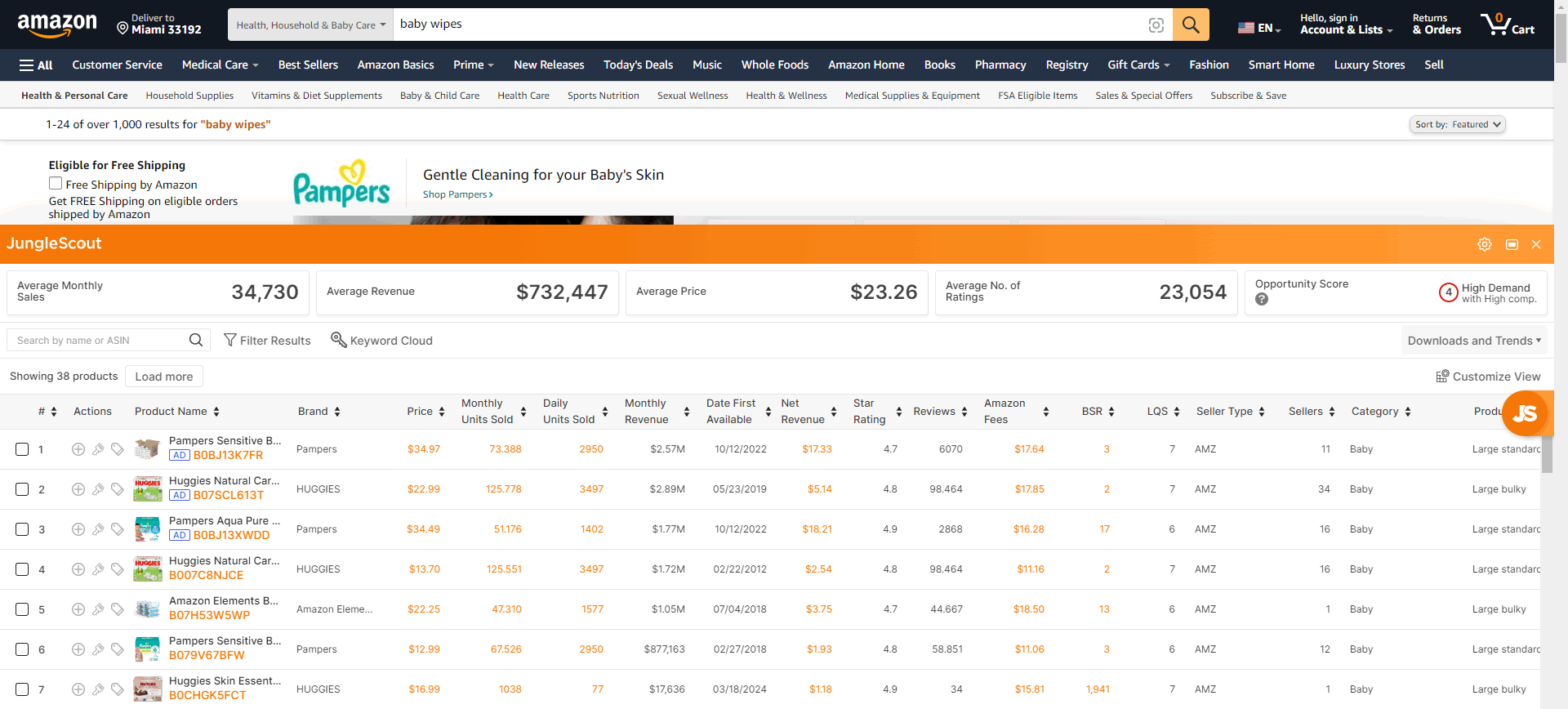1568x709 pixels.
Task: Open Medical Care menu
Action: (x=220, y=65)
